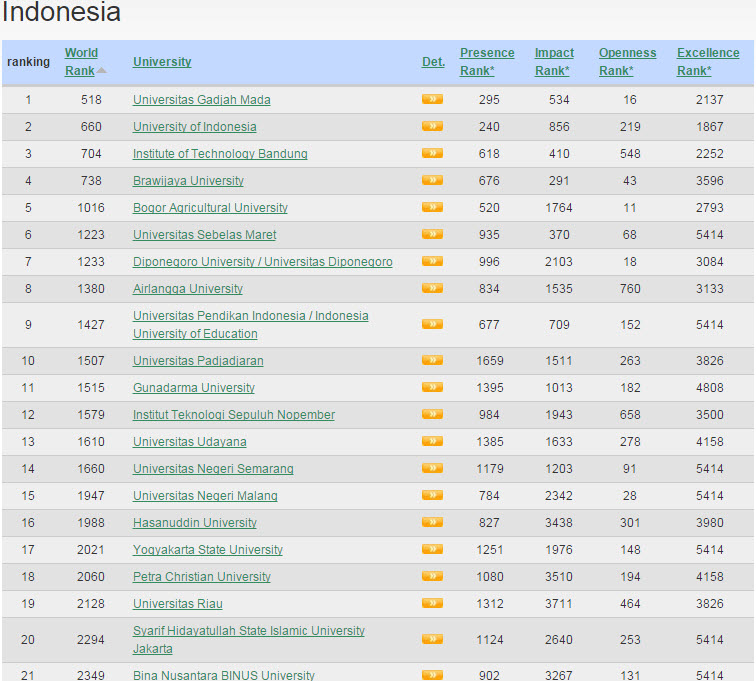756x681 pixels.
Task: Sort table by World Rank header
Action: (x=81, y=62)
